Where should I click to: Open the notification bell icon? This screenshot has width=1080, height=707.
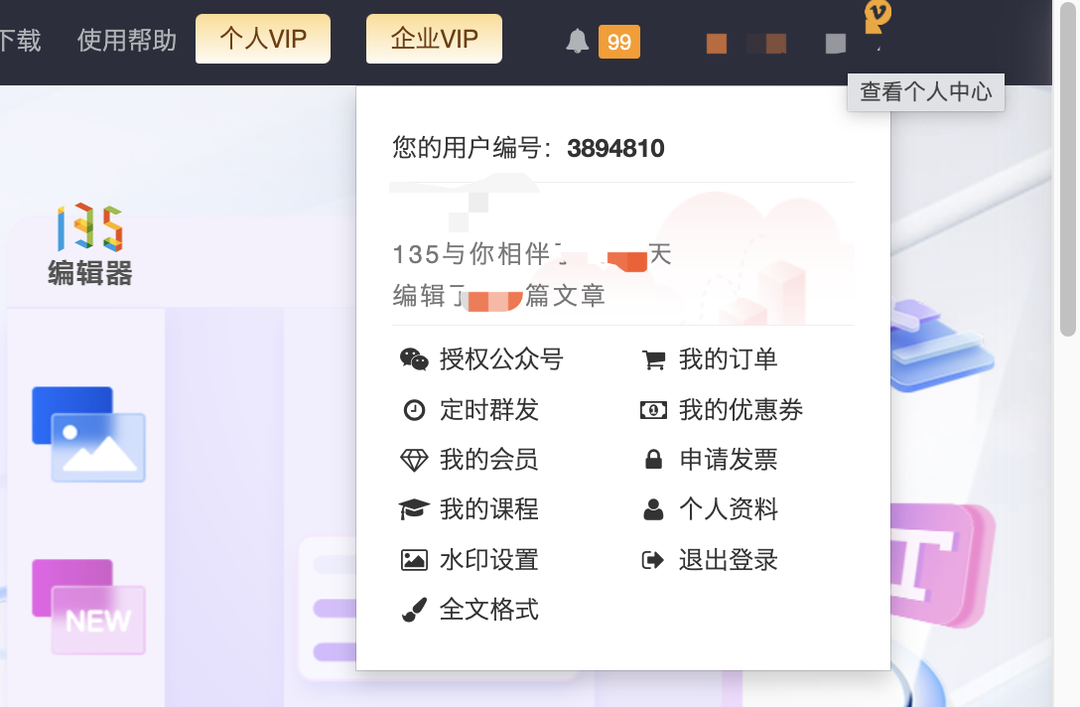[x=577, y=41]
